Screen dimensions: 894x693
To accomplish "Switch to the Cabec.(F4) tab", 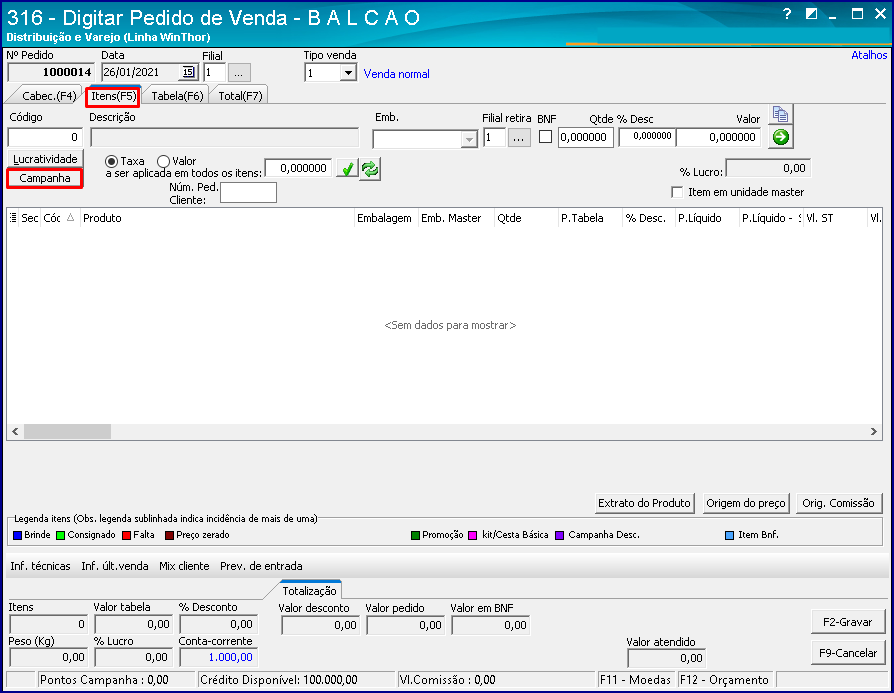I will pos(48,96).
